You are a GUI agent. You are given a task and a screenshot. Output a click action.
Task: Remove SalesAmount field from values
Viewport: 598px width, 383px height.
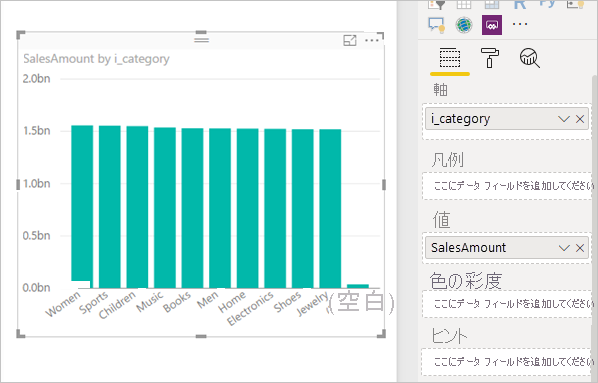(x=580, y=248)
